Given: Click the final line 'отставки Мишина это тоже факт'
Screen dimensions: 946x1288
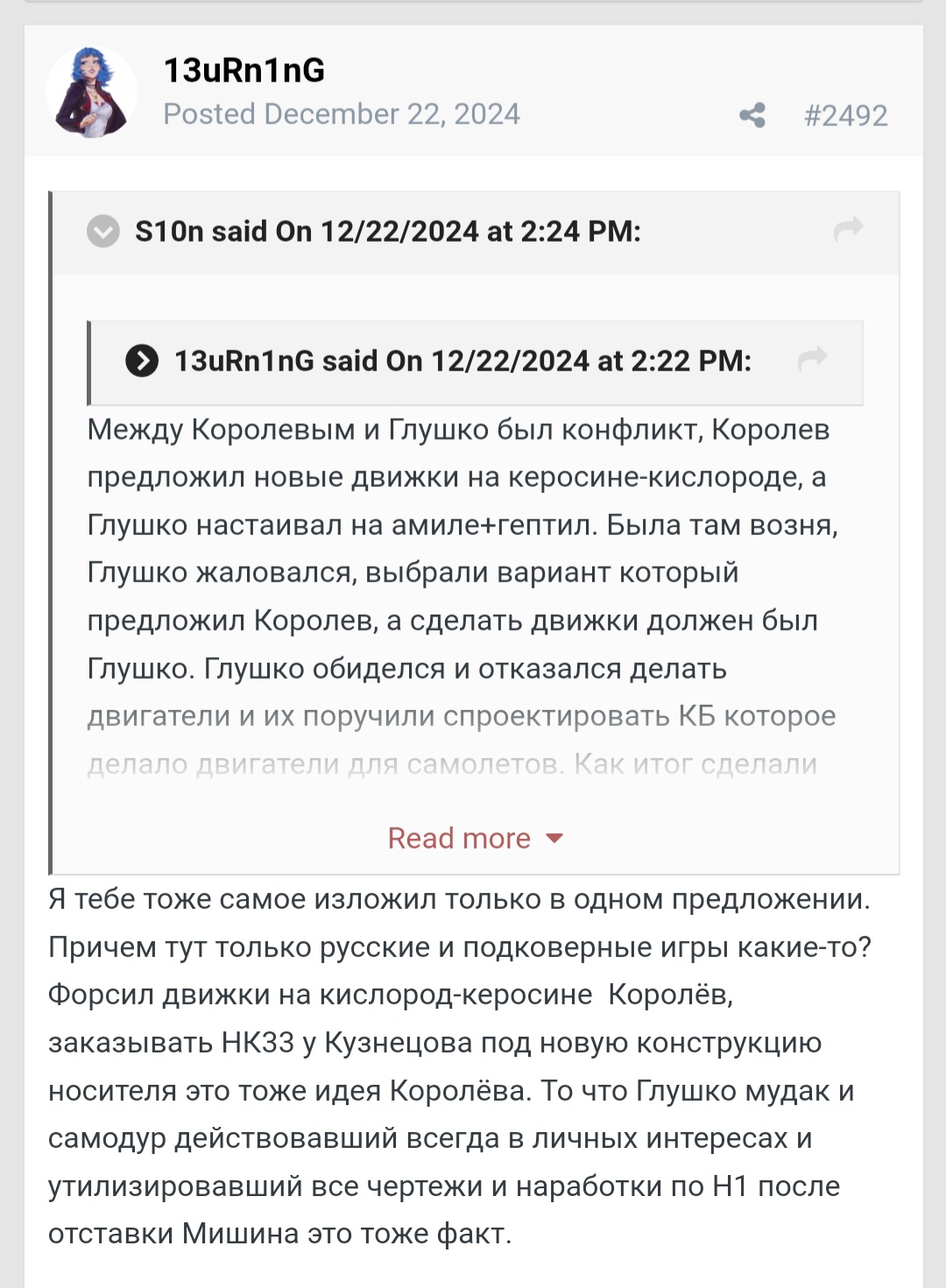Looking at the screenshot, I should (279, 1234).
